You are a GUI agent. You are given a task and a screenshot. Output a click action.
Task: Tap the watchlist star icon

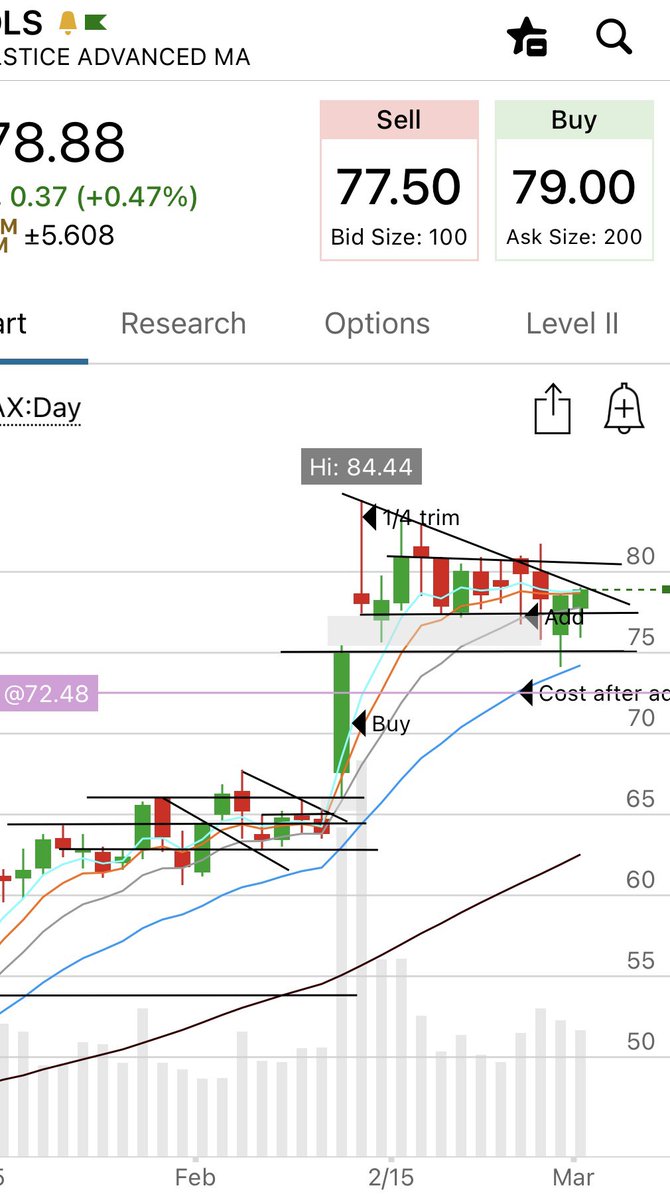coord(528,37)
